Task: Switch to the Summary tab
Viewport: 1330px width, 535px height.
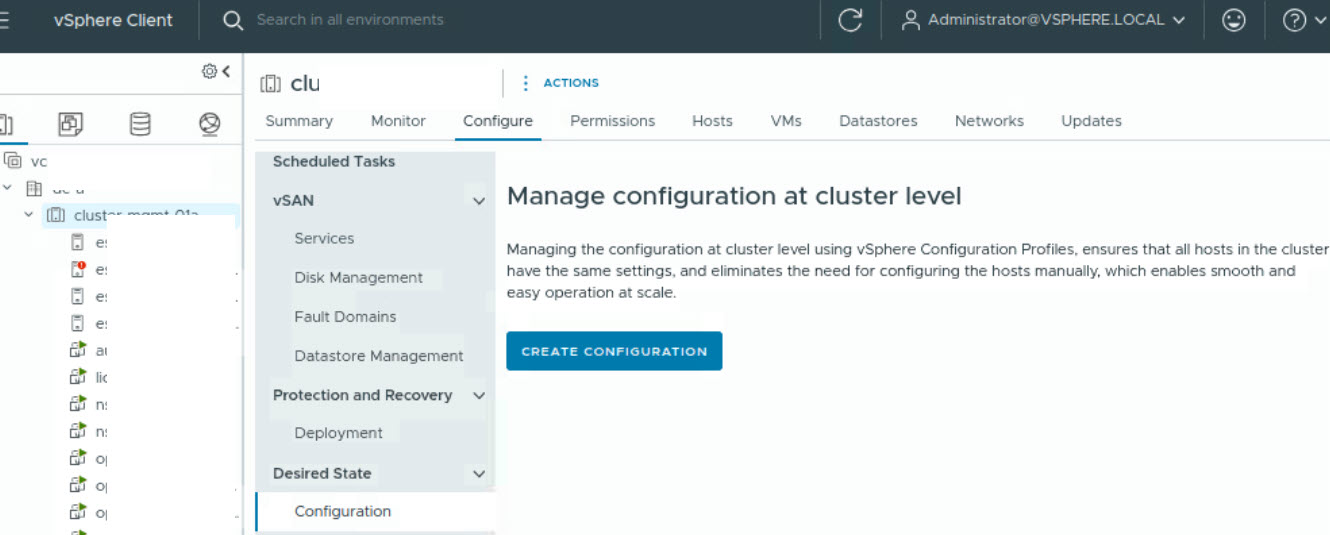Action: tap(299, 121)
